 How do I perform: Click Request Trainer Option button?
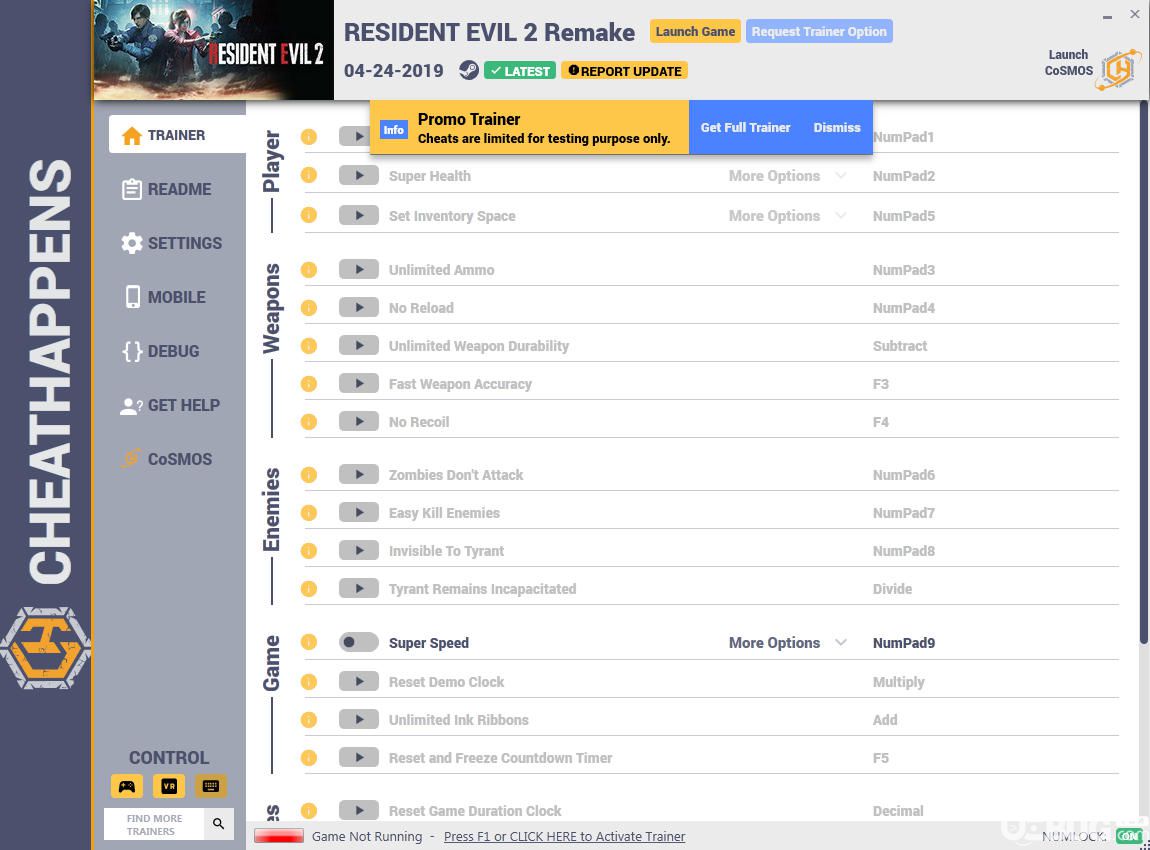click(x=818, y=32)
